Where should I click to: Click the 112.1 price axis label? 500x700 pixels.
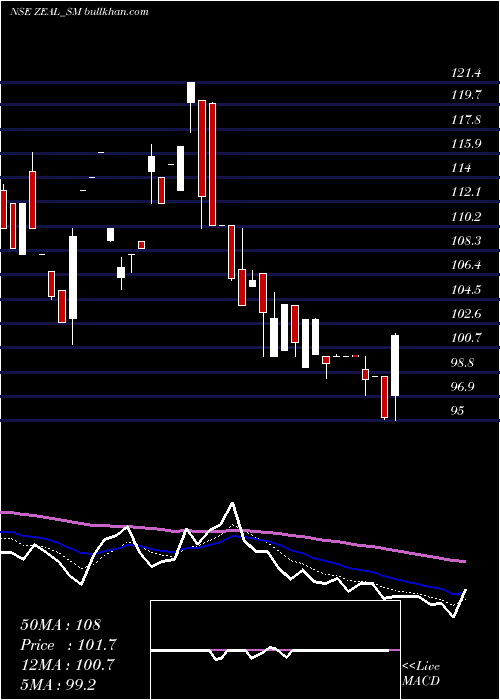[x=466, y=192]
